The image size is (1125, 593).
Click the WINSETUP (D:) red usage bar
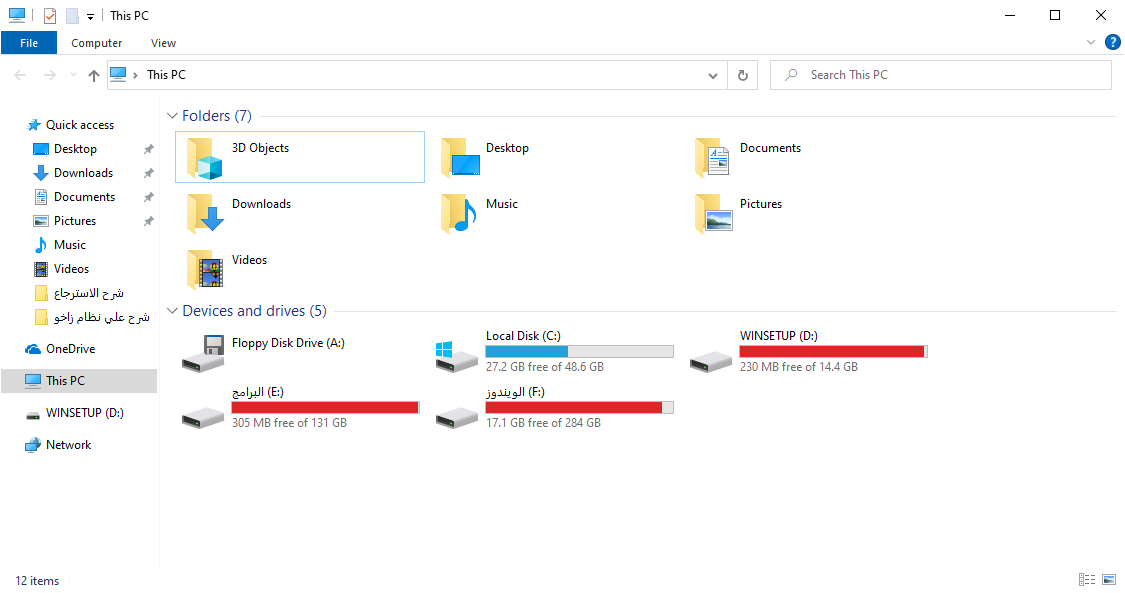pos(833,351)
